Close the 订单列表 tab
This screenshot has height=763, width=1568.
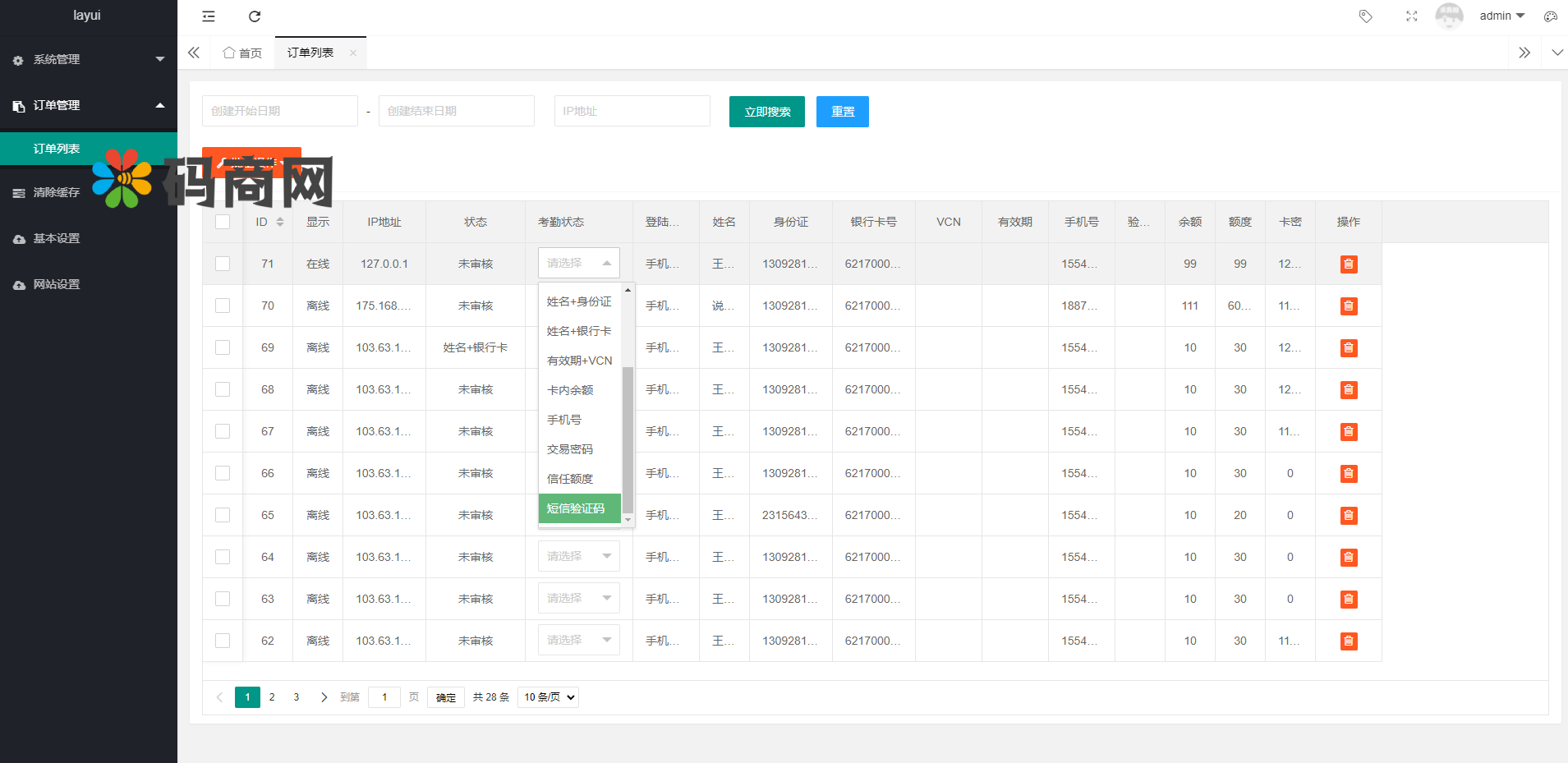coord(353,53)
